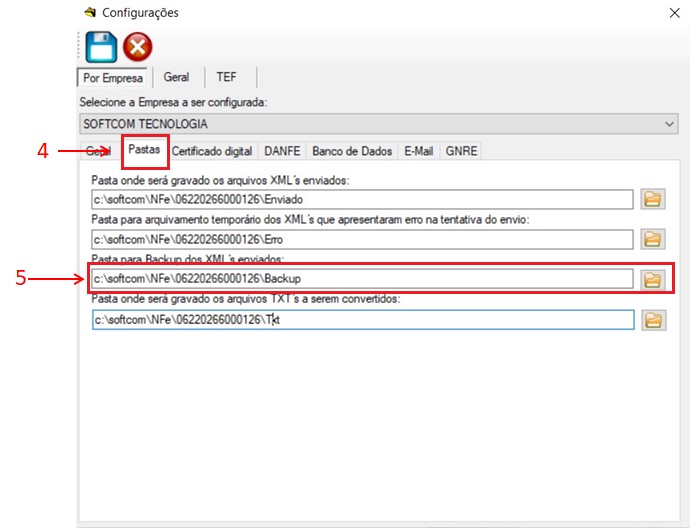Click the red X cancel icon

point(137,47)
